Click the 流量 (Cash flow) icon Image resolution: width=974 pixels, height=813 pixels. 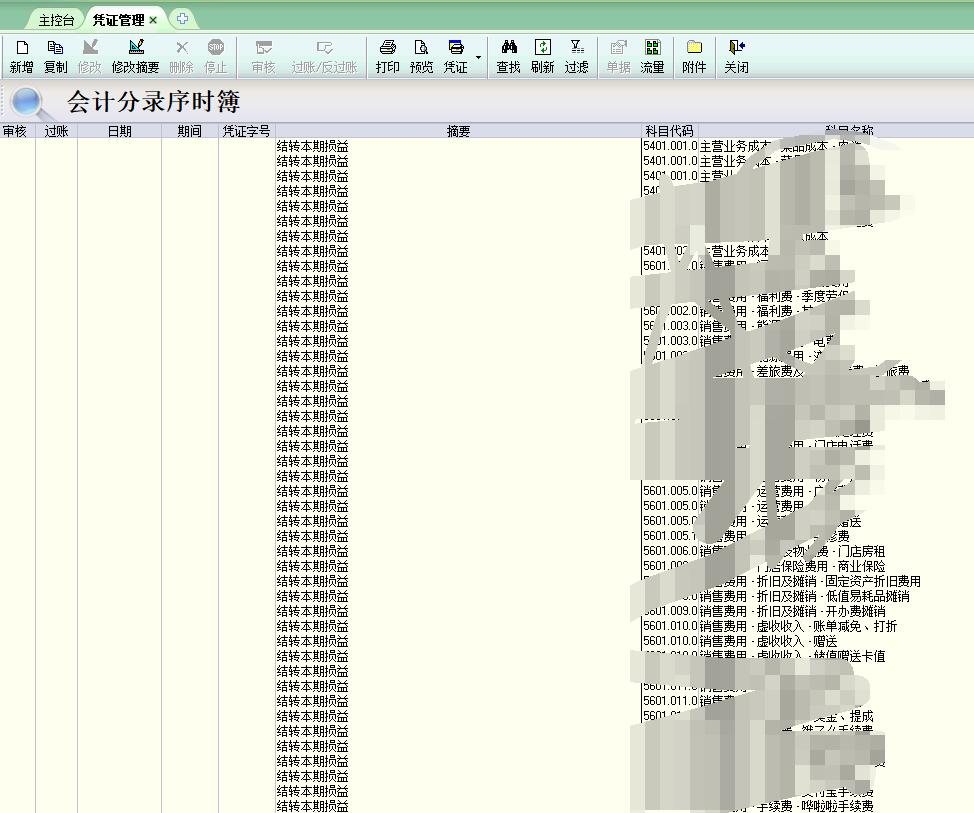pyautogui.click(x=652, y=57)
